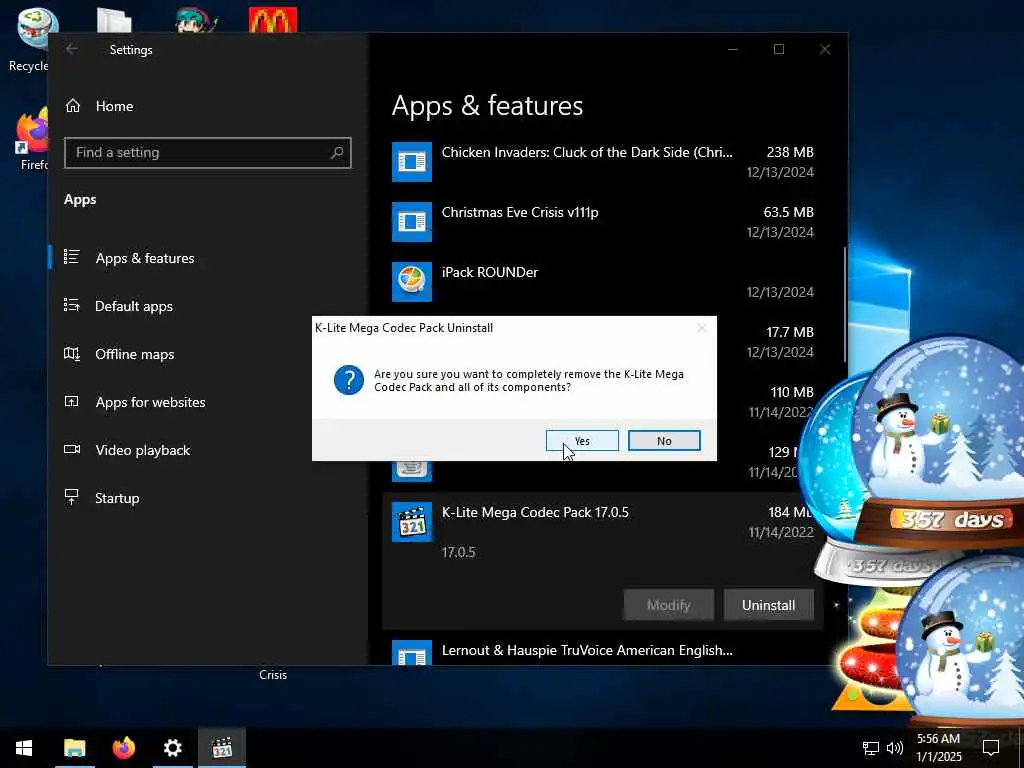Open Firefox from the taskbar
Screen dimensions: 1024x768
click(x=123, y=748)
